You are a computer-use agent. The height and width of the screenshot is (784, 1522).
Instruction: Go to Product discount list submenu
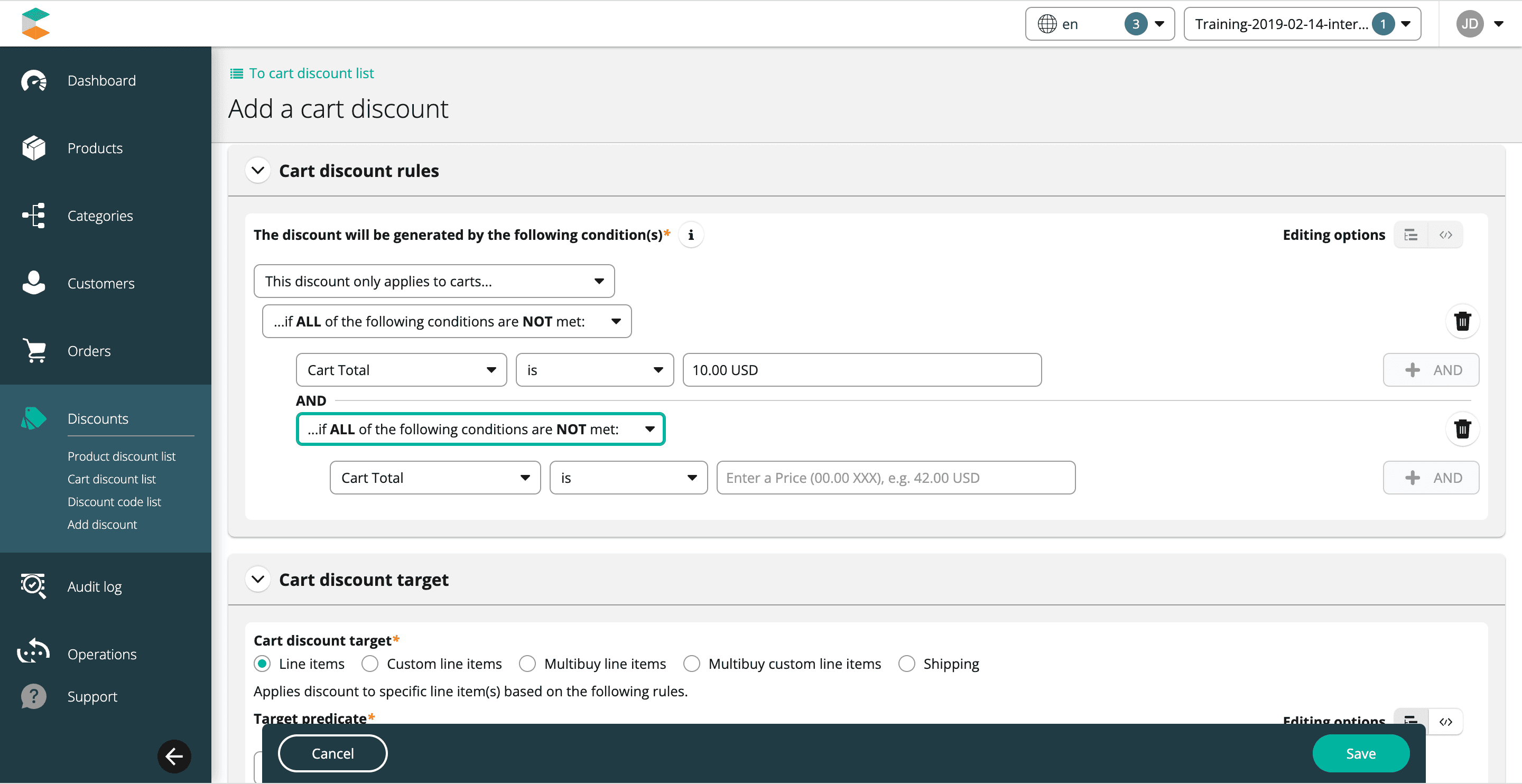(121, 455)
